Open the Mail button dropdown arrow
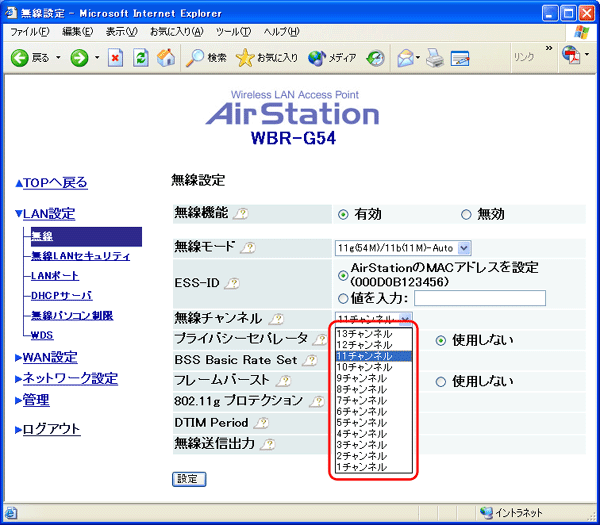The height and width of the screenshot is (525, 600). tap(418, 58)
